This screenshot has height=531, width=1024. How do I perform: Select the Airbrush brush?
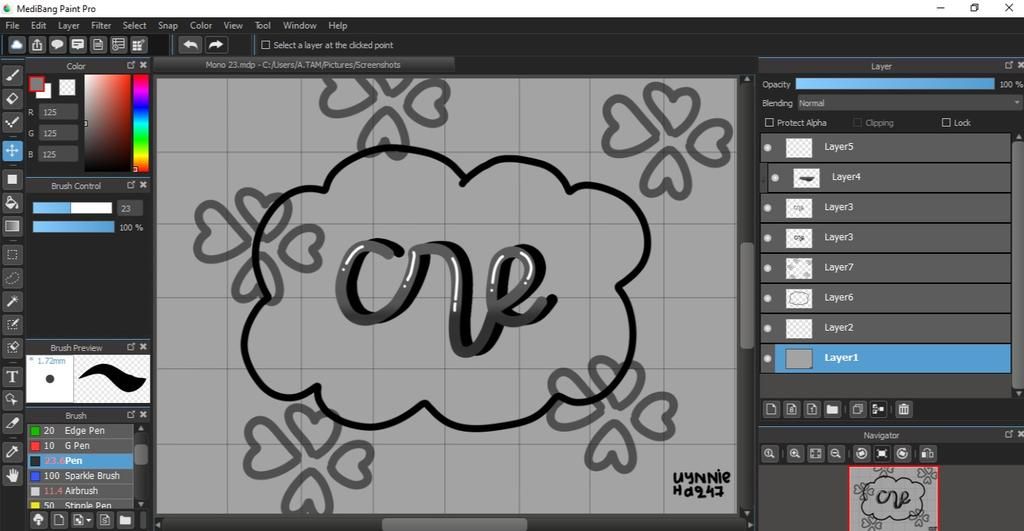tap(80, 491)
